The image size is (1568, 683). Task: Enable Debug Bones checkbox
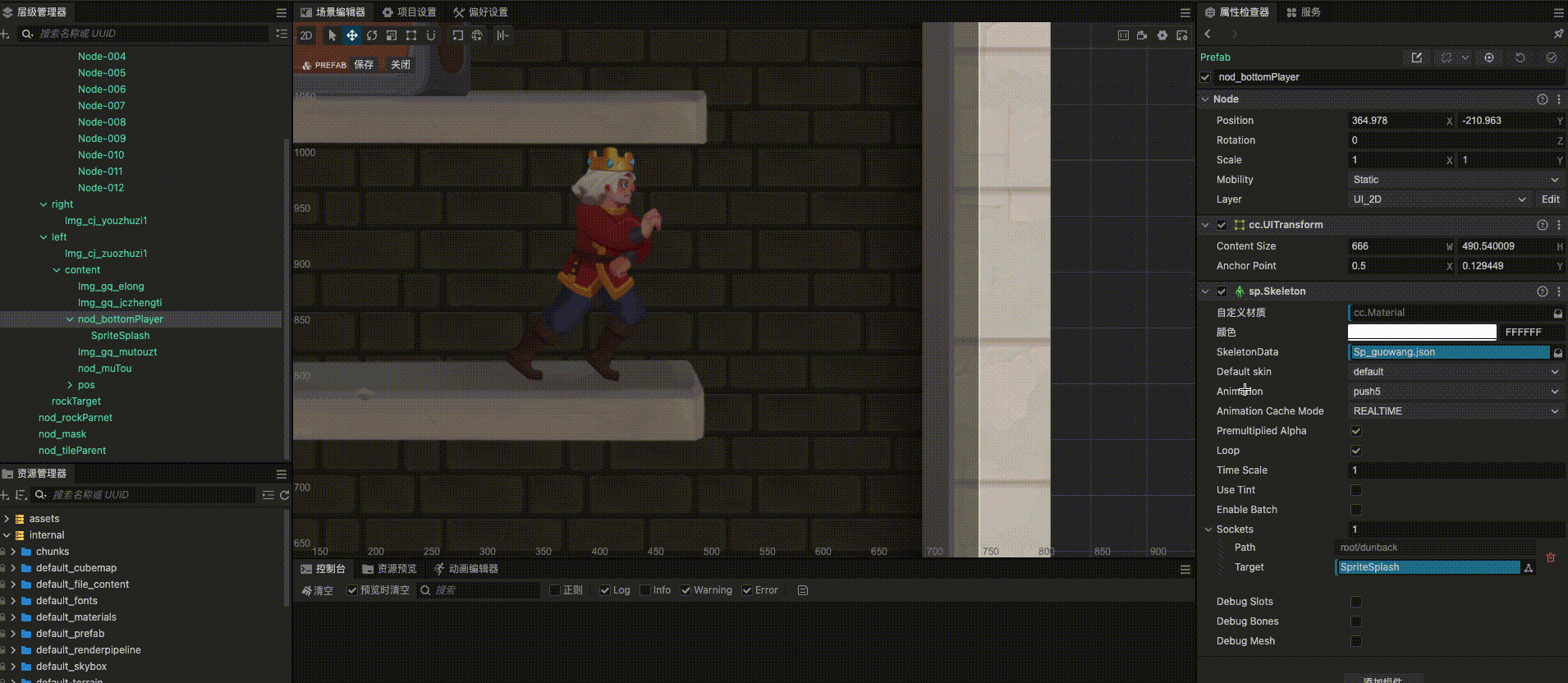(1356, 621)
